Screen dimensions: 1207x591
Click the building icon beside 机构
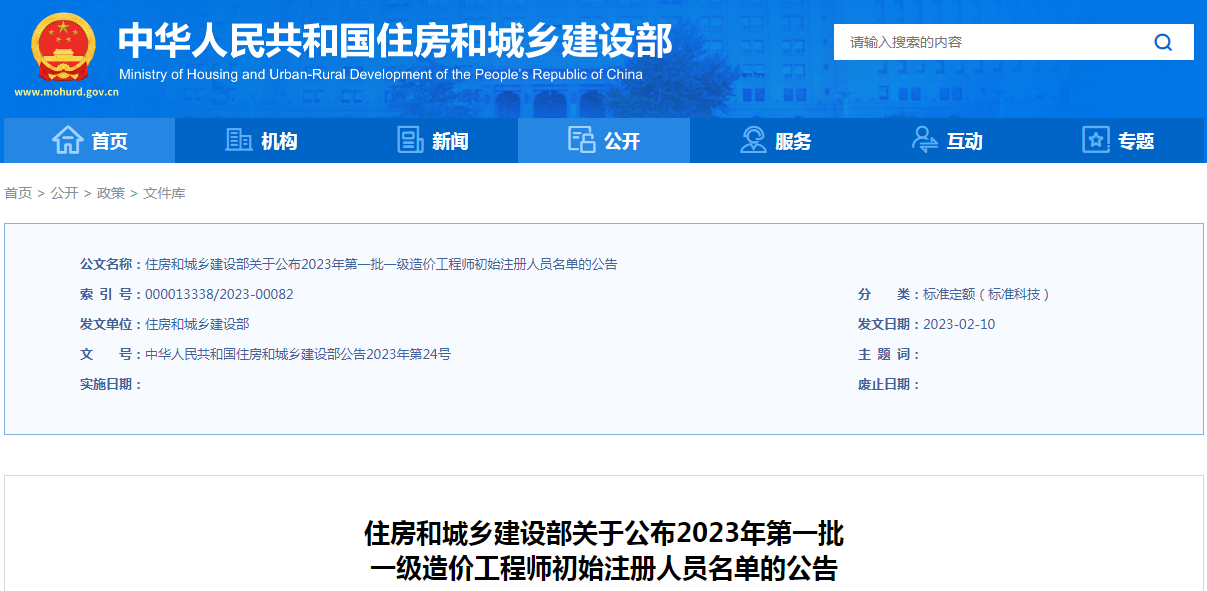(x=239, y=140)
